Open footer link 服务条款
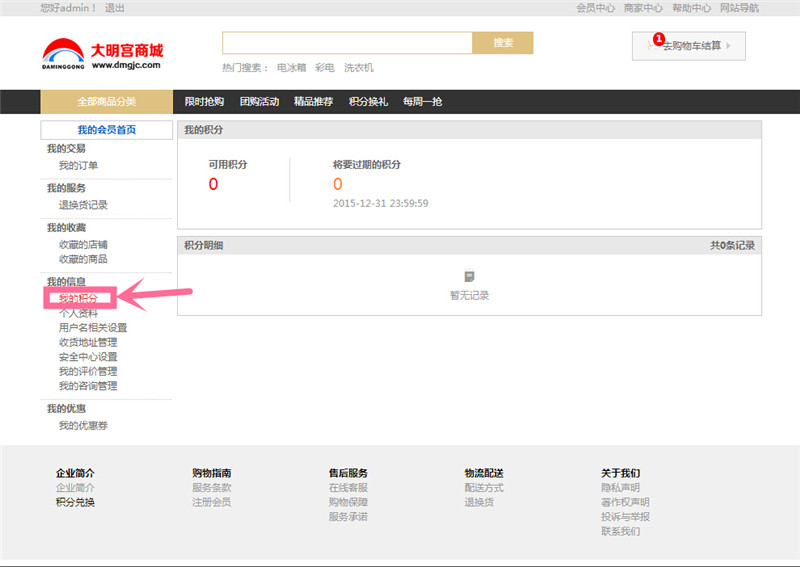 pyautogui.click(x=211, y=487)
